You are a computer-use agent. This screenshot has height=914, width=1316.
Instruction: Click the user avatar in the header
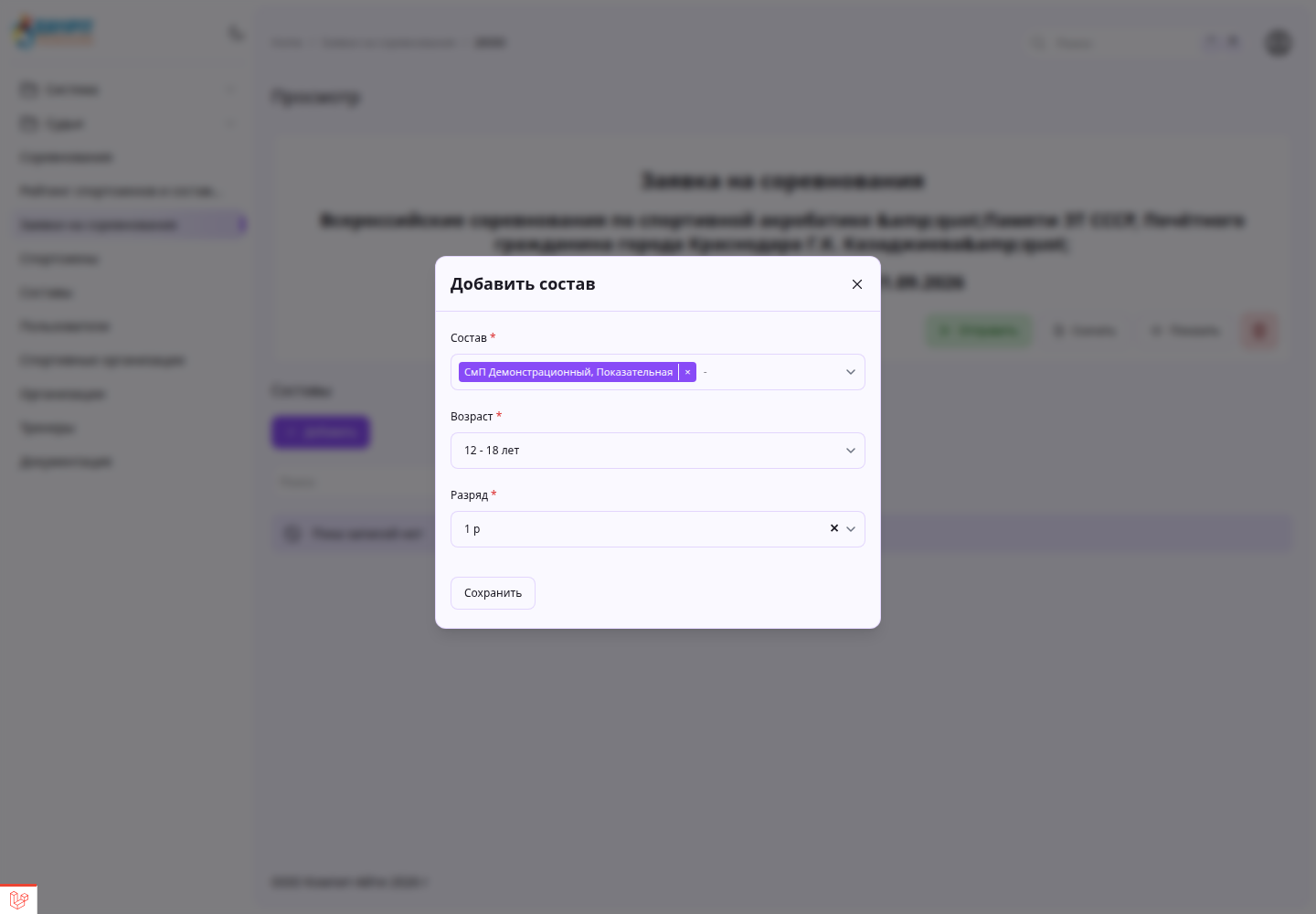(1278, 42)
